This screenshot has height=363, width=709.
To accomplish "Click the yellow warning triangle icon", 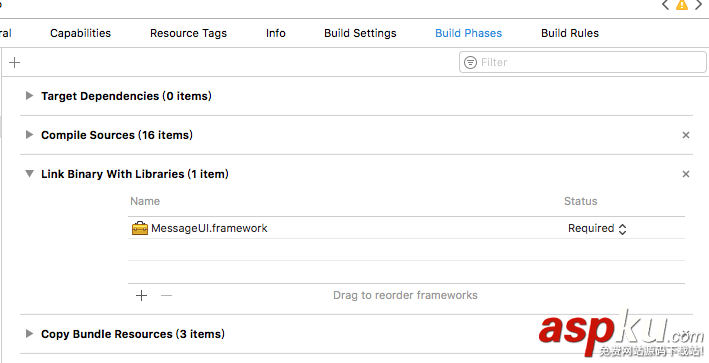I will [x=681, y=5].
